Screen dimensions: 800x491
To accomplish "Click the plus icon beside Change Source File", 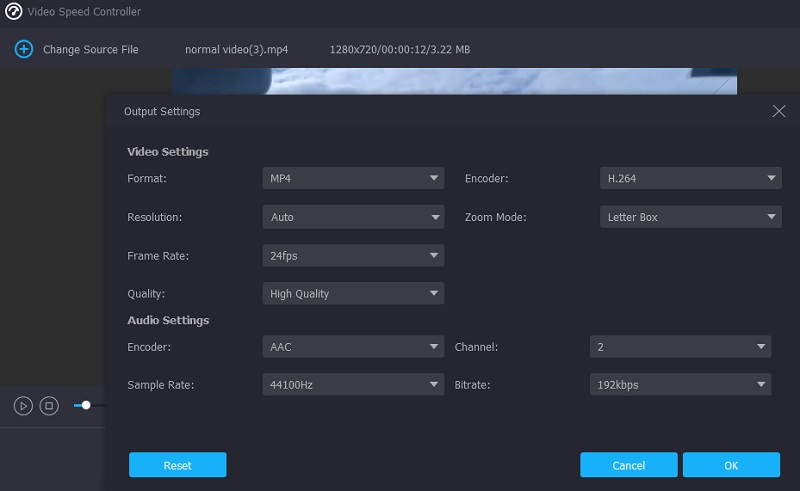I will point(23,49).
